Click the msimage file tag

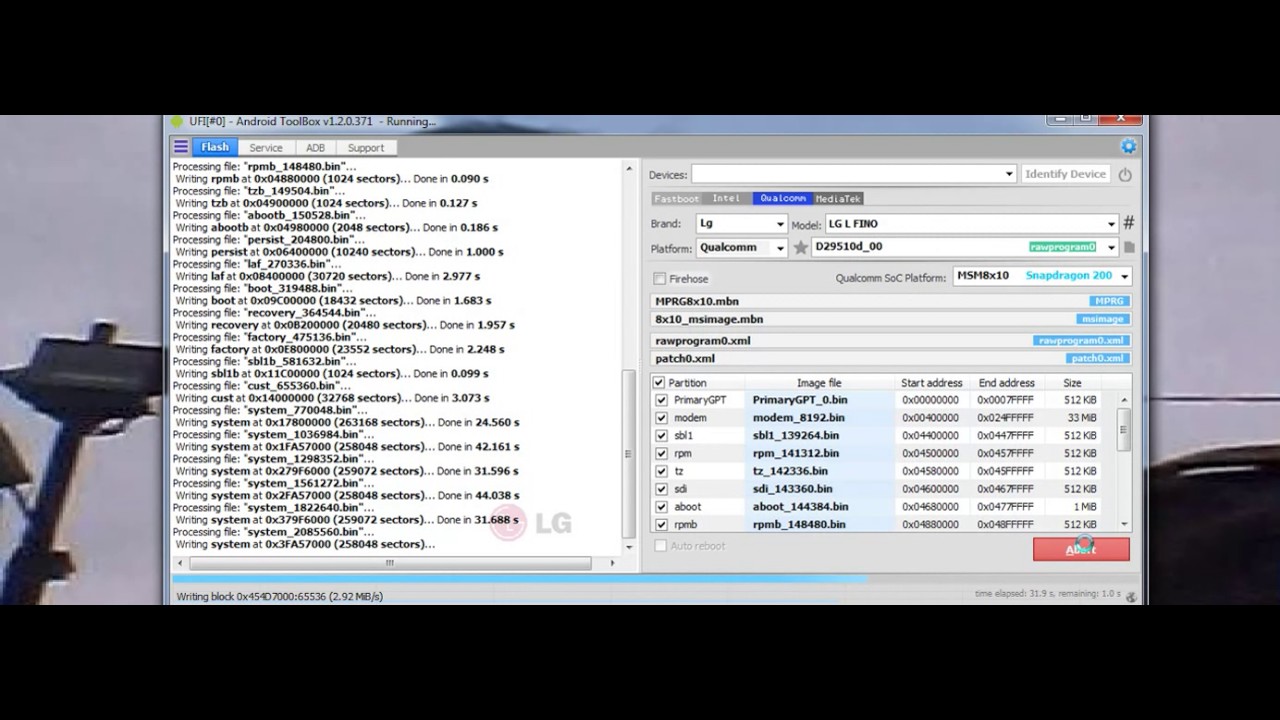tap(1104, 319)
